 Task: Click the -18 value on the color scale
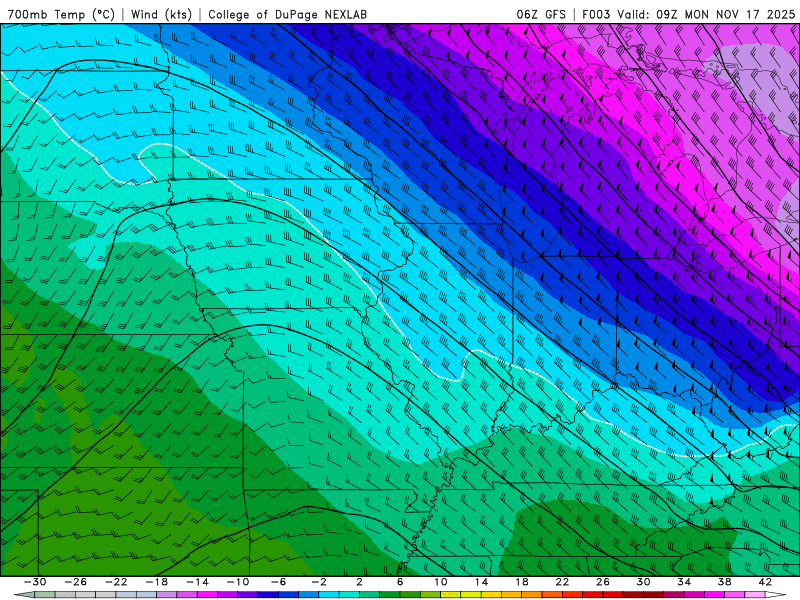tap(157, 582)
